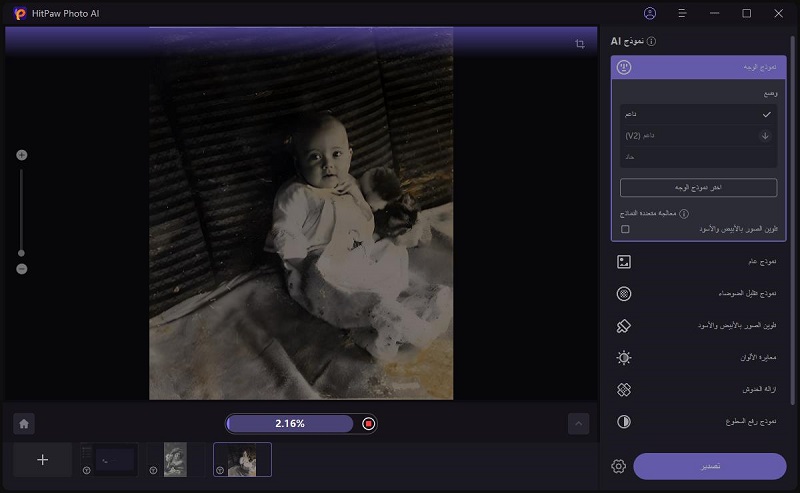The width and height of the screenshot is (800, 493).
Task: Click the crop tool icon
Action: (x=580, y=44)
